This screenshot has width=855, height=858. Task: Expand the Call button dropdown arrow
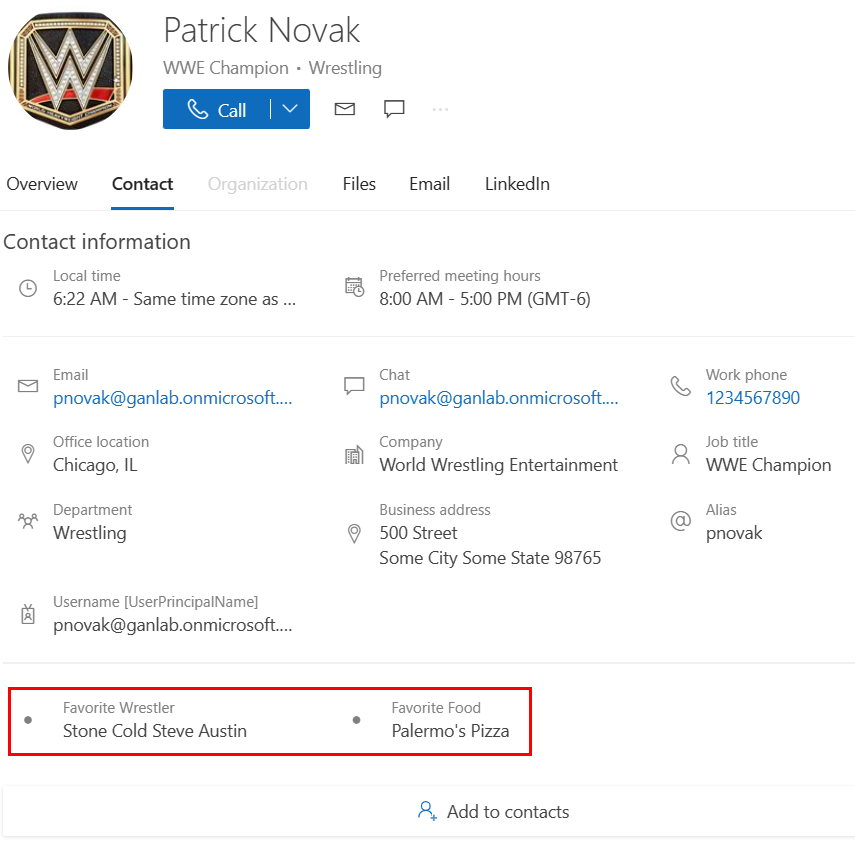click(x=290, y=109)
